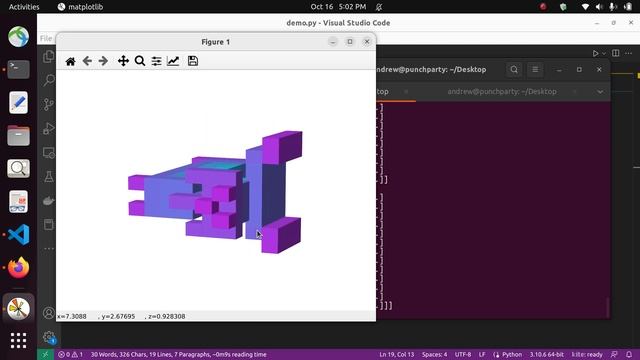This screenshot has height=360, width=640.
Task: Click the terminal scrollbar
Action: 608,307
